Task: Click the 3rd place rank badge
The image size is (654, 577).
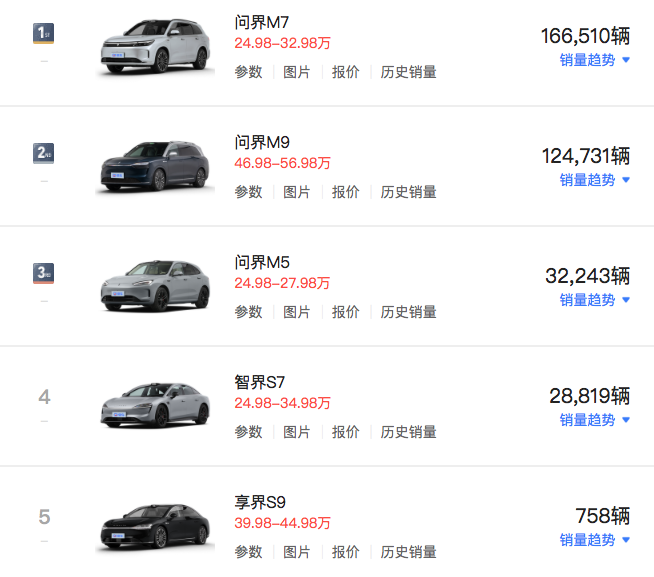Action: 43,273
